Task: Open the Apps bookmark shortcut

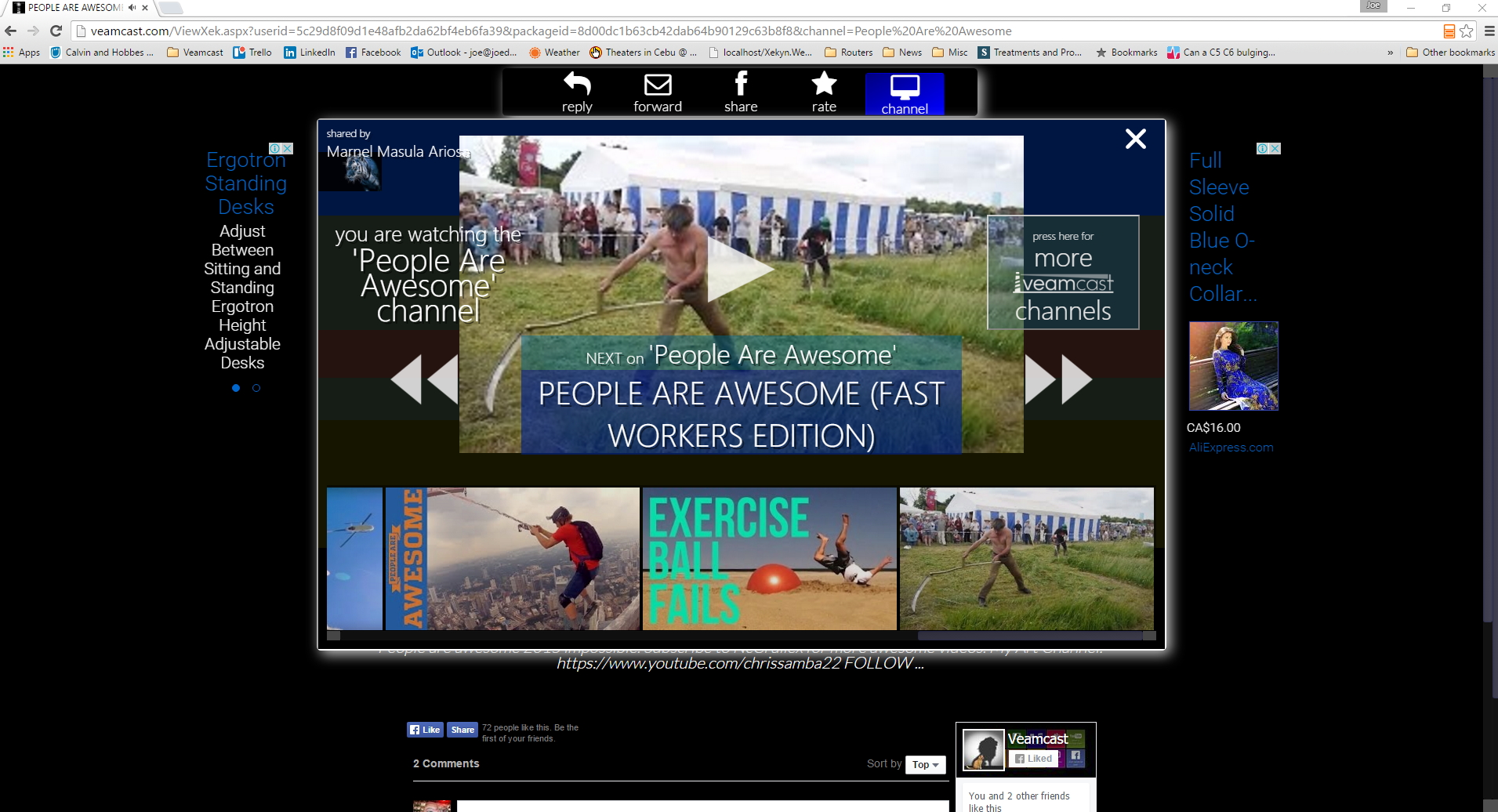Action: 22,53
